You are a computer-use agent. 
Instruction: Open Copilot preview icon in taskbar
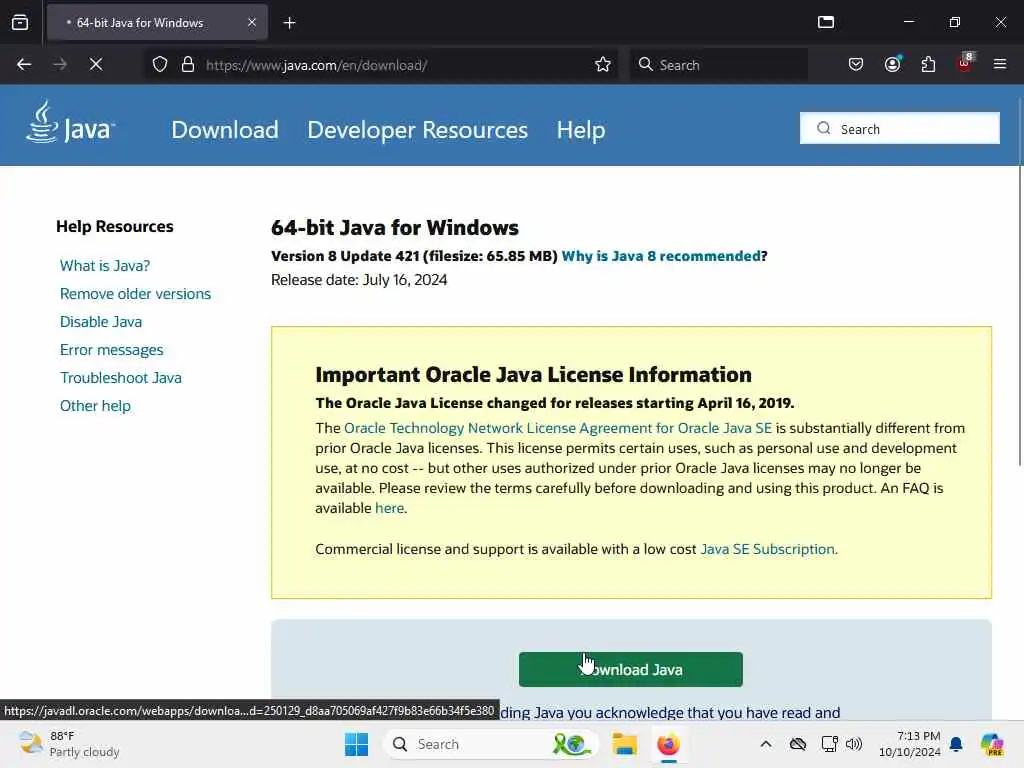pos(992,744)
